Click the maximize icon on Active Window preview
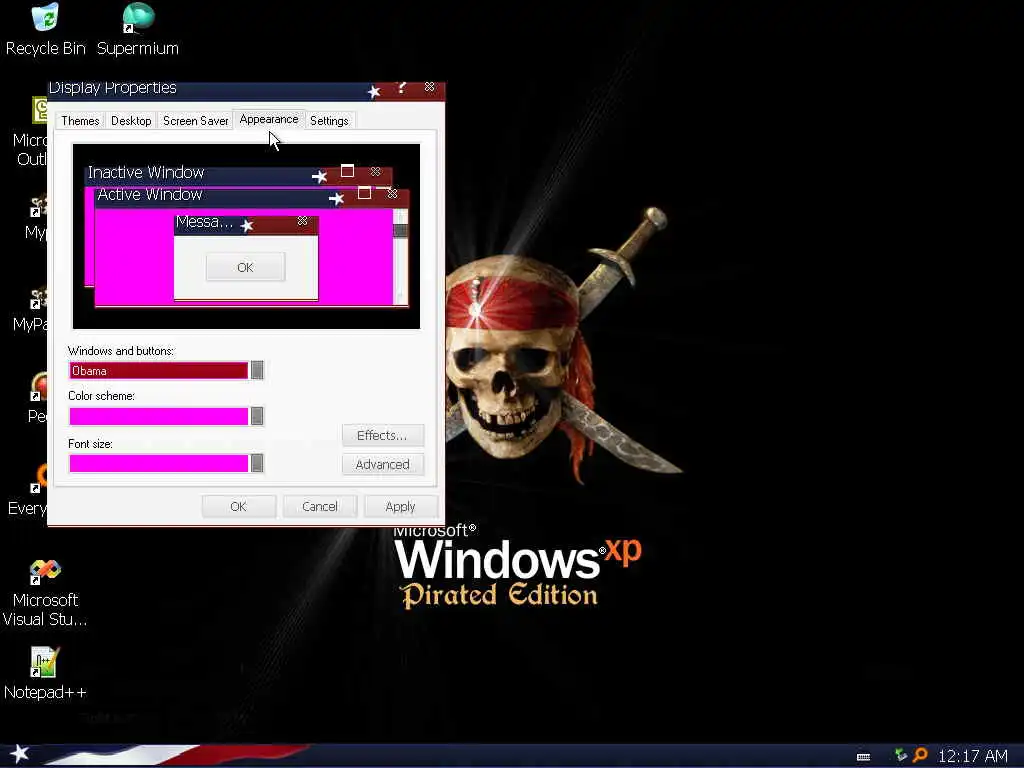 364,193
